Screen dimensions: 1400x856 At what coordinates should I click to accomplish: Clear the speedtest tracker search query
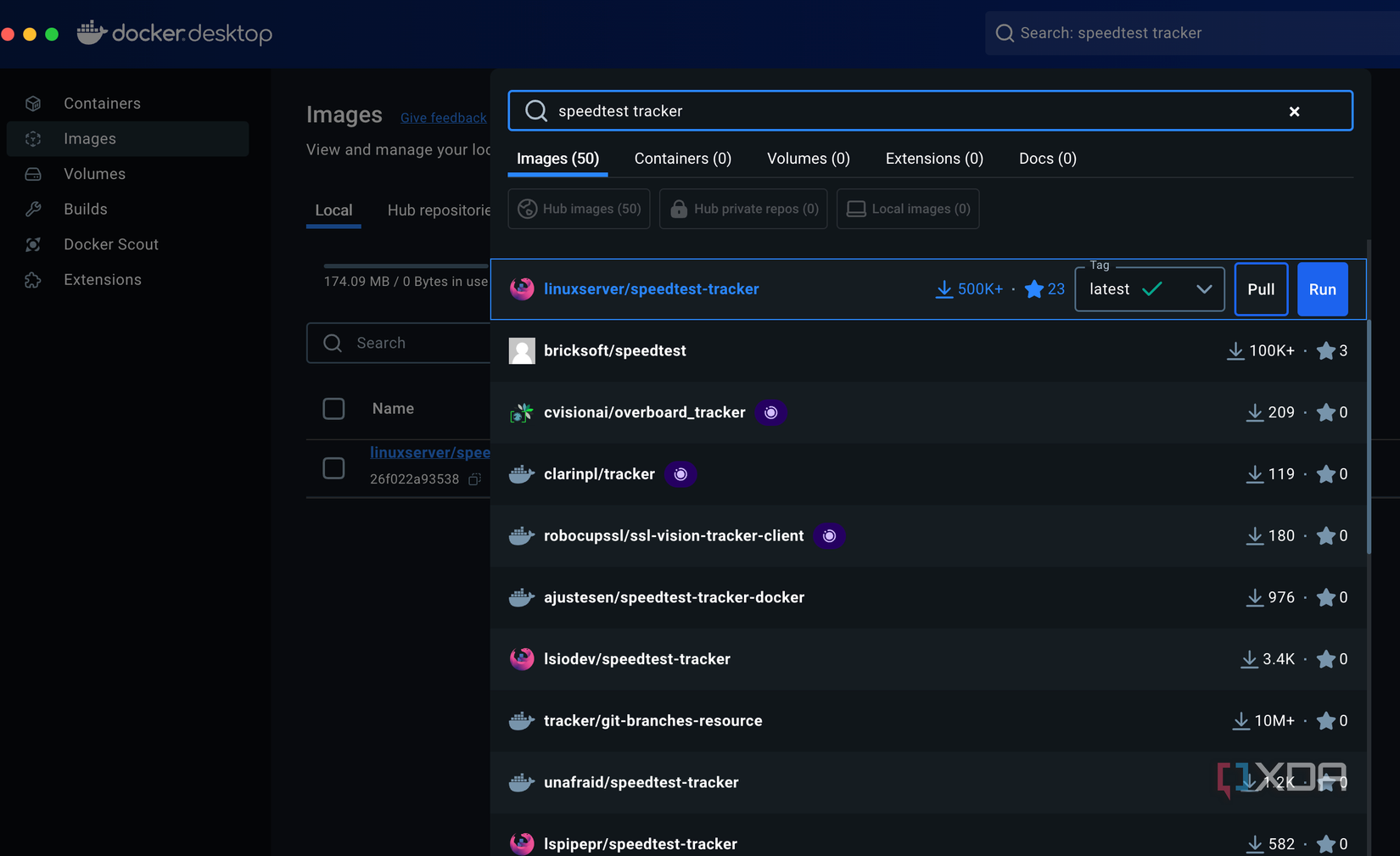1295,110
